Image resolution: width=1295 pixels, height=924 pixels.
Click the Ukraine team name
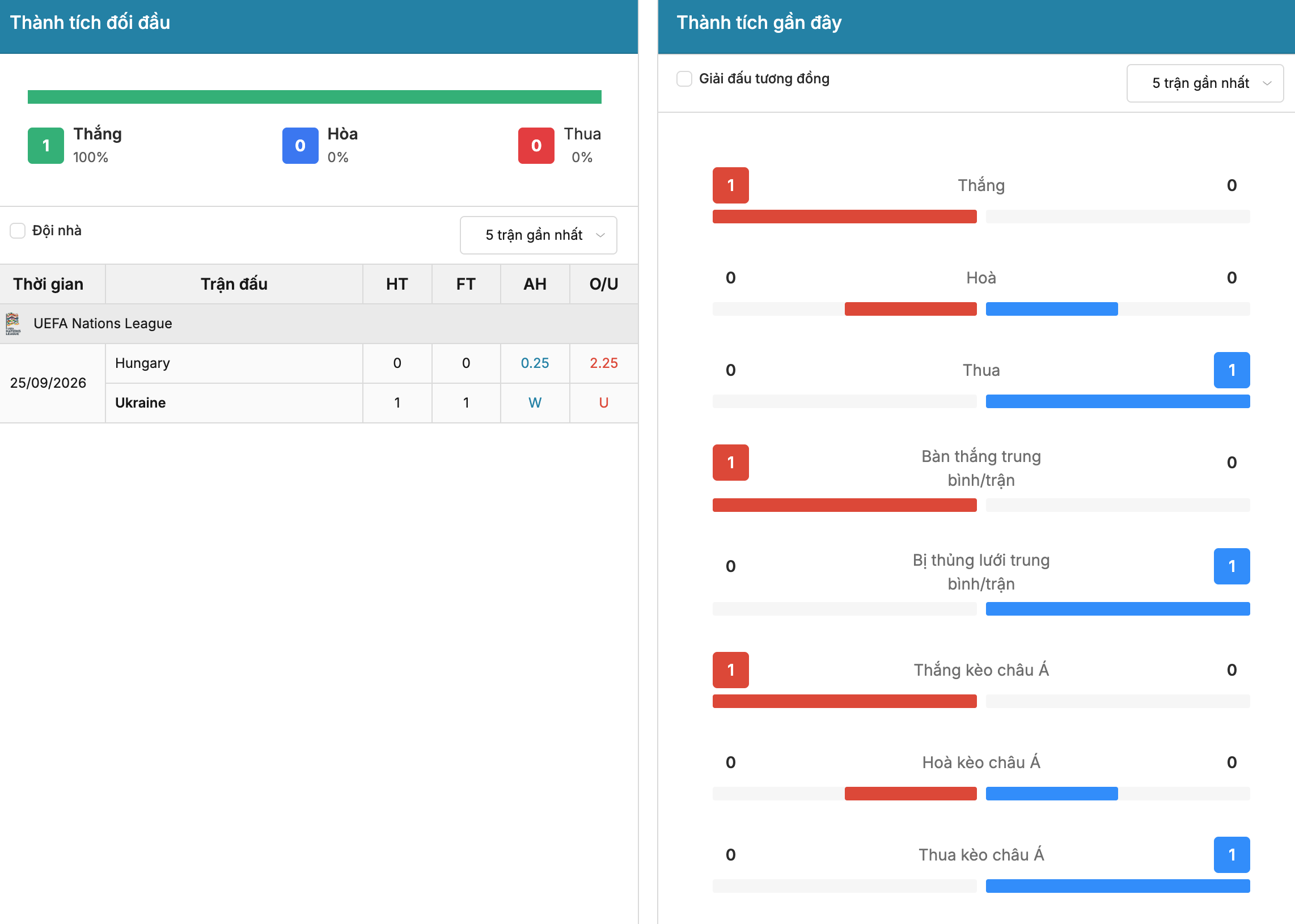pos(140,403)
